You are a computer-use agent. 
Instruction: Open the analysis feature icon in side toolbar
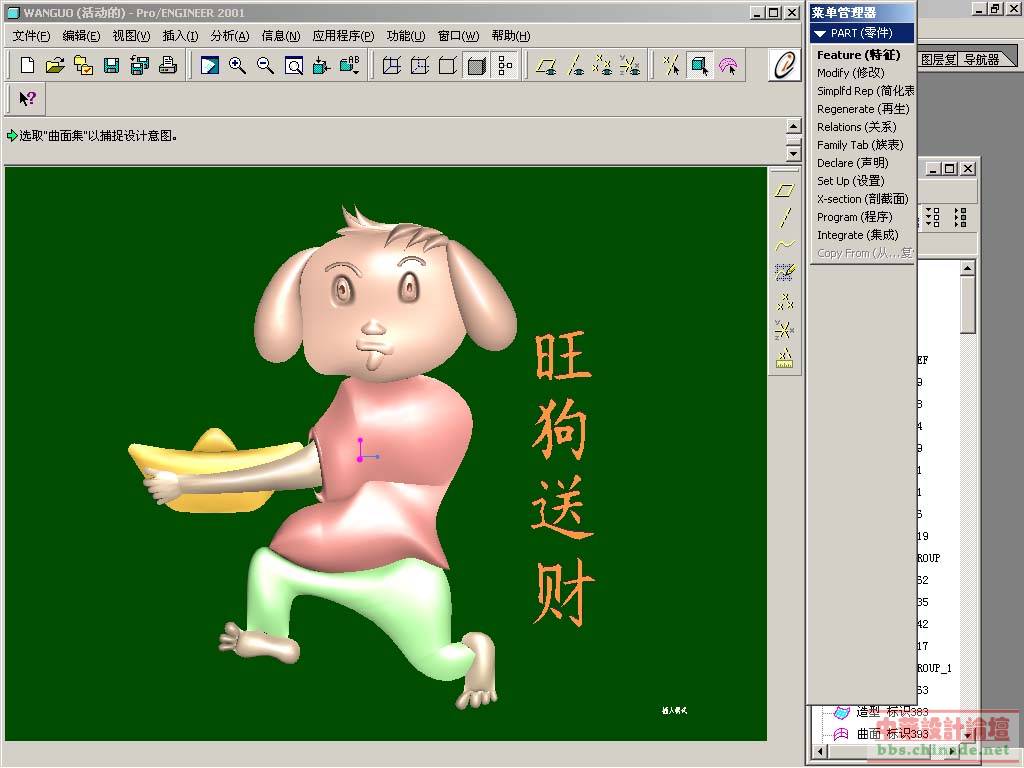pyautogui.click(x=784, y=358)
